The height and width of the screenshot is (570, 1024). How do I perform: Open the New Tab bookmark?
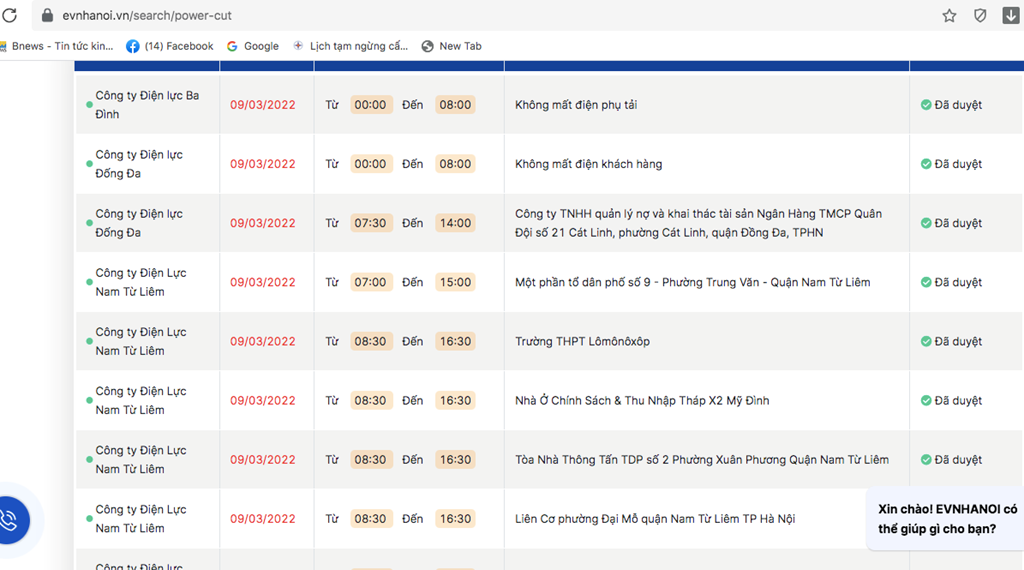click(x=452, y=46)
